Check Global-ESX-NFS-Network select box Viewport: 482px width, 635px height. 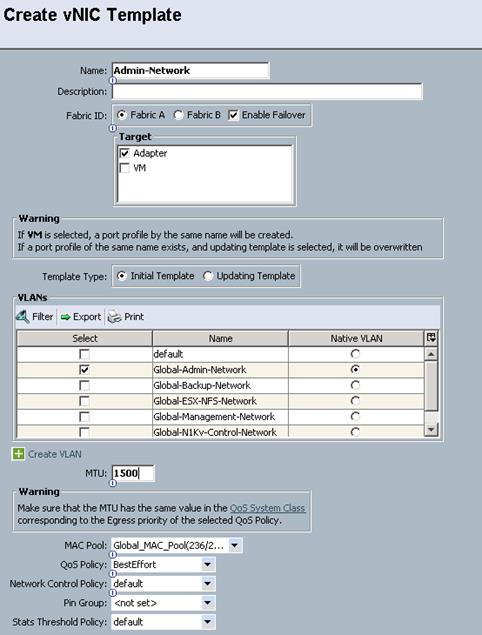pyautogui.click(x=84, y=401)
